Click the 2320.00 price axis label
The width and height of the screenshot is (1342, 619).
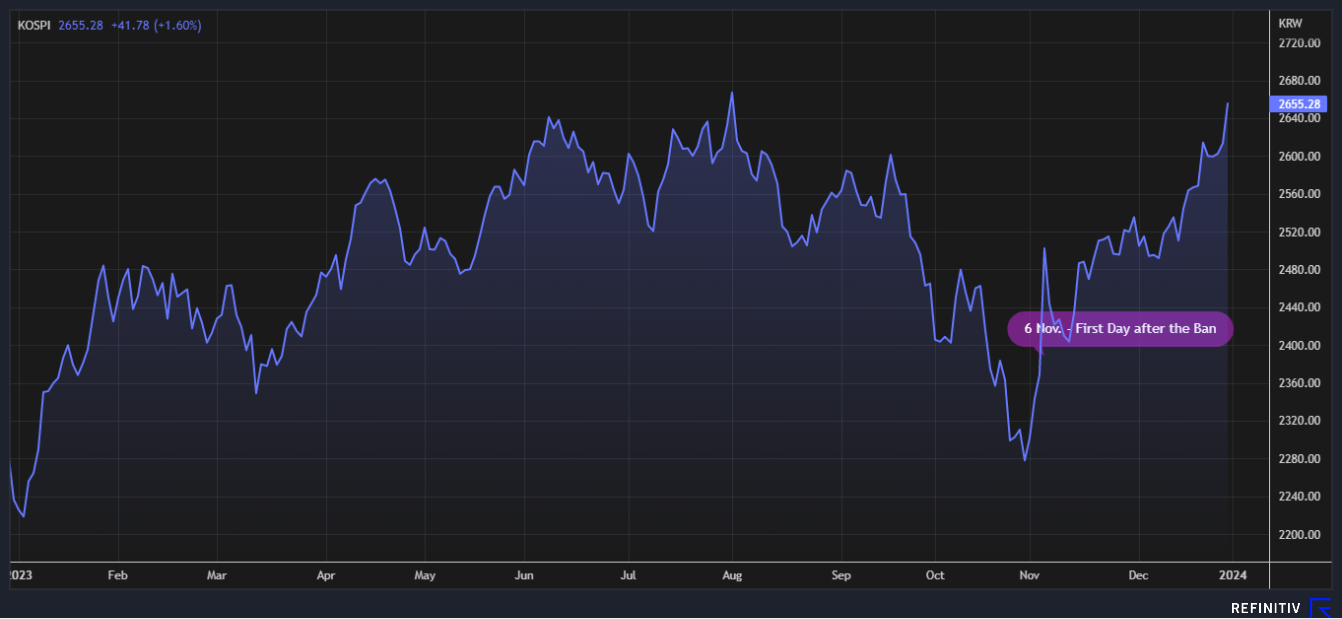point(1299,421)
